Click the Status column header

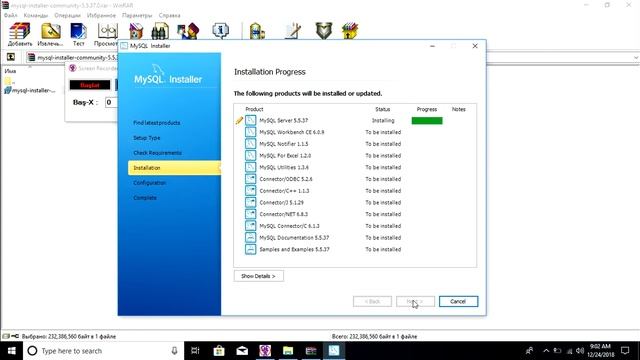pos(382,109)
